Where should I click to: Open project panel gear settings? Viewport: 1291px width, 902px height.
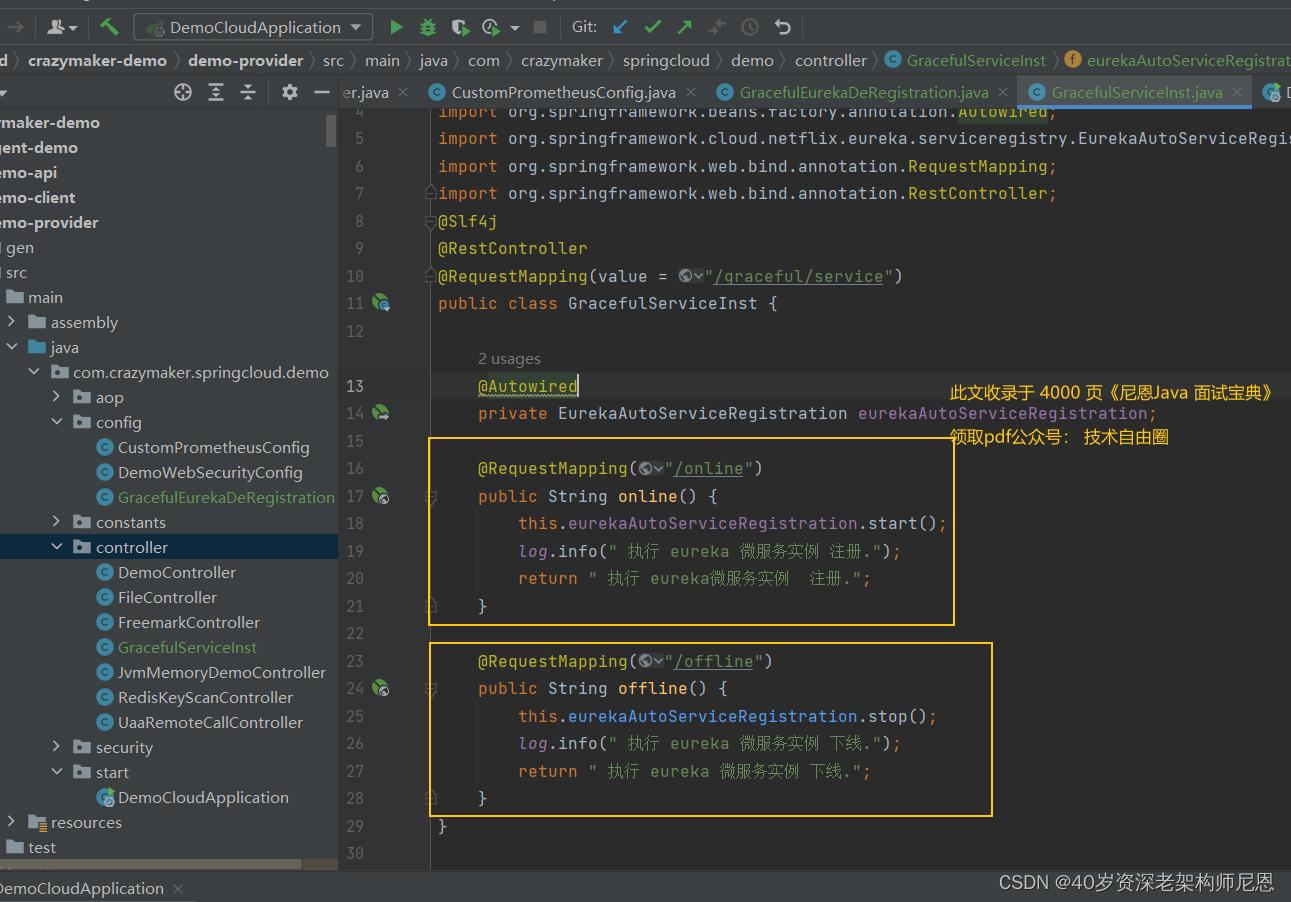289,92
